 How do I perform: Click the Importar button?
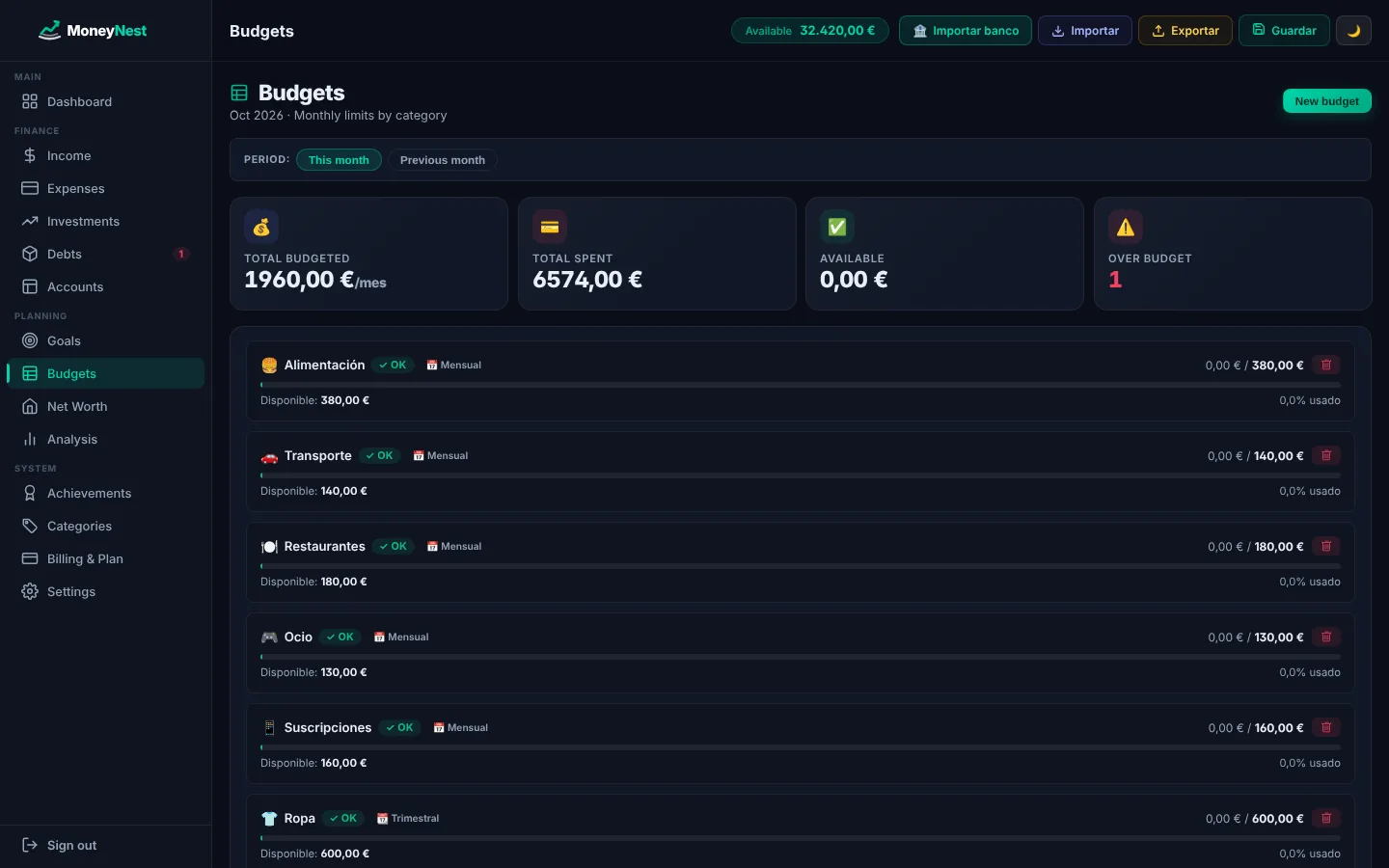[1085, 31]
